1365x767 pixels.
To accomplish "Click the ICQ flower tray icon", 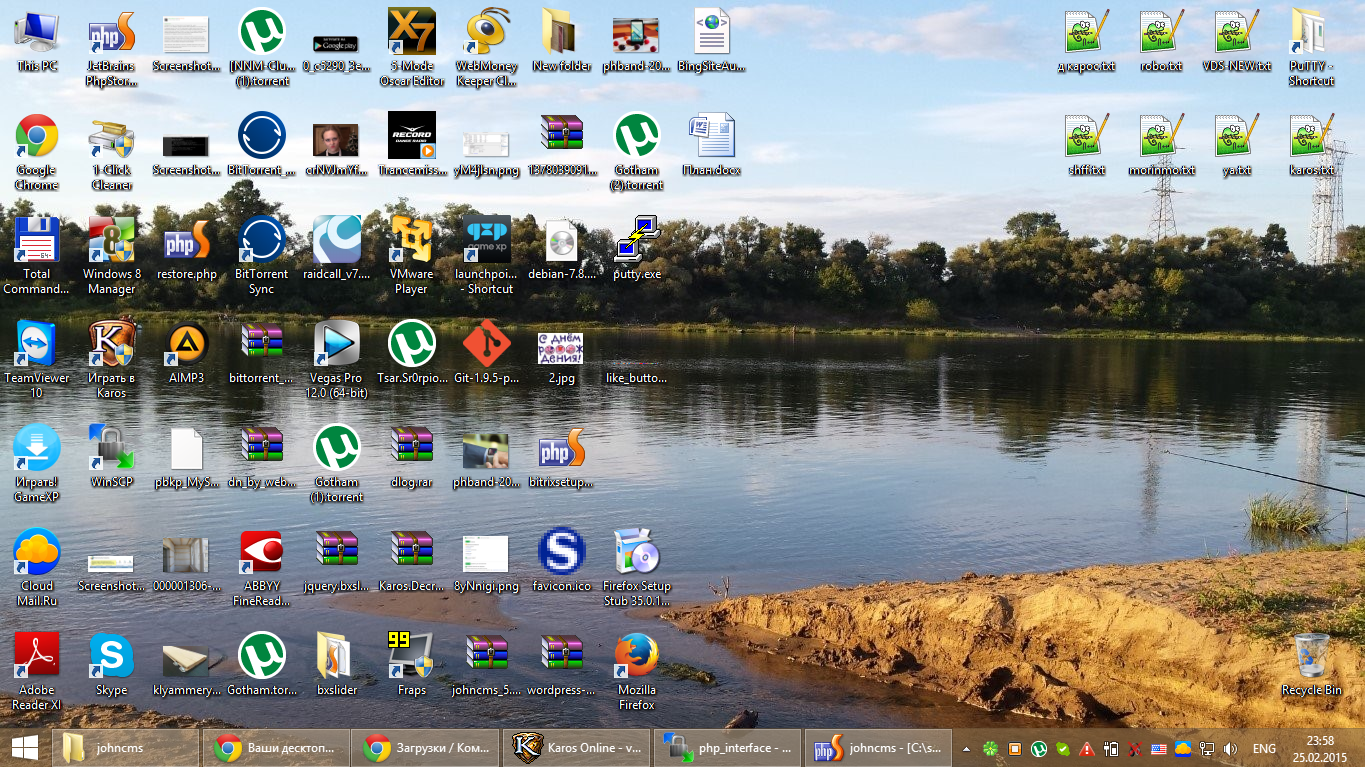I will [x=990, y=748].
